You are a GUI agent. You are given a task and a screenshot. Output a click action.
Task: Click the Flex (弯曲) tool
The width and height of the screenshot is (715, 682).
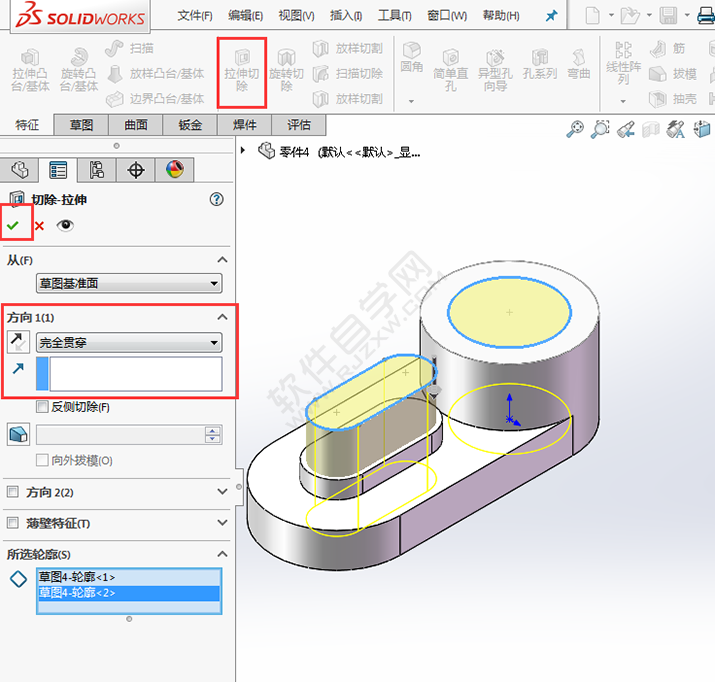click(579, 65)
